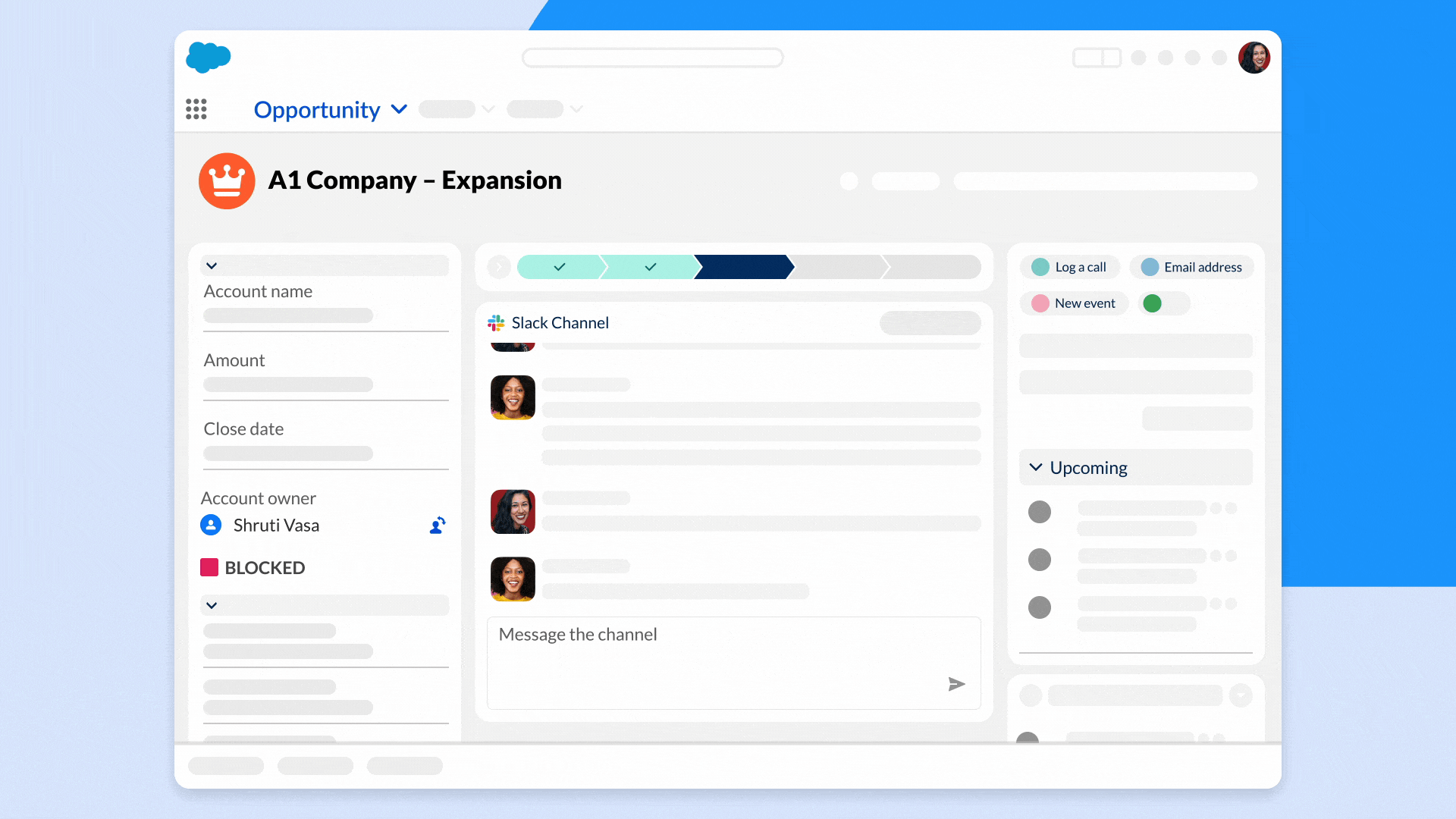Click the first utility bar item at bottom
The width and height of the screenshot is (1456, 819).
(226, 766)
